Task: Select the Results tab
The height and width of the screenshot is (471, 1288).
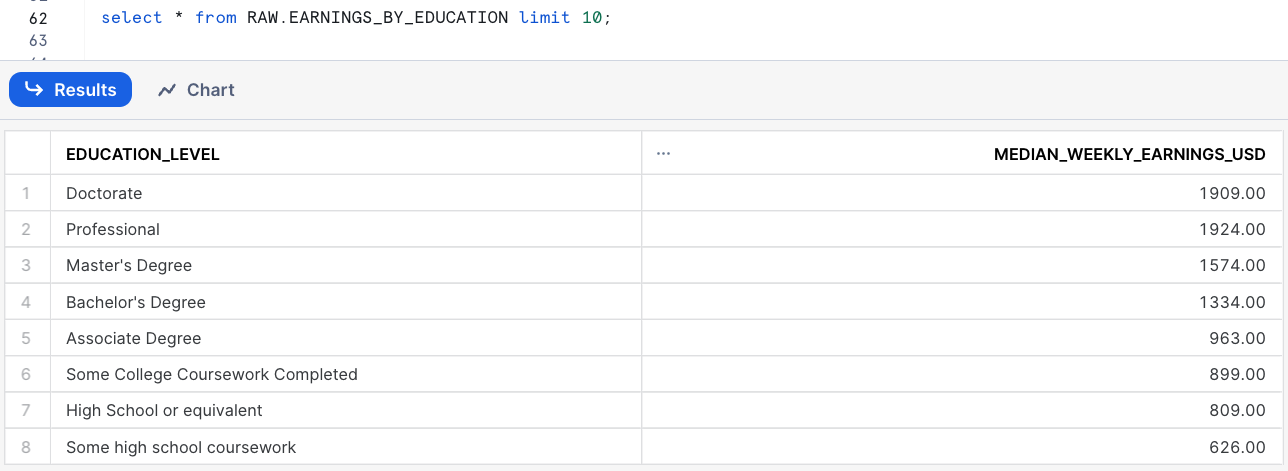Action: pos(71,90)
